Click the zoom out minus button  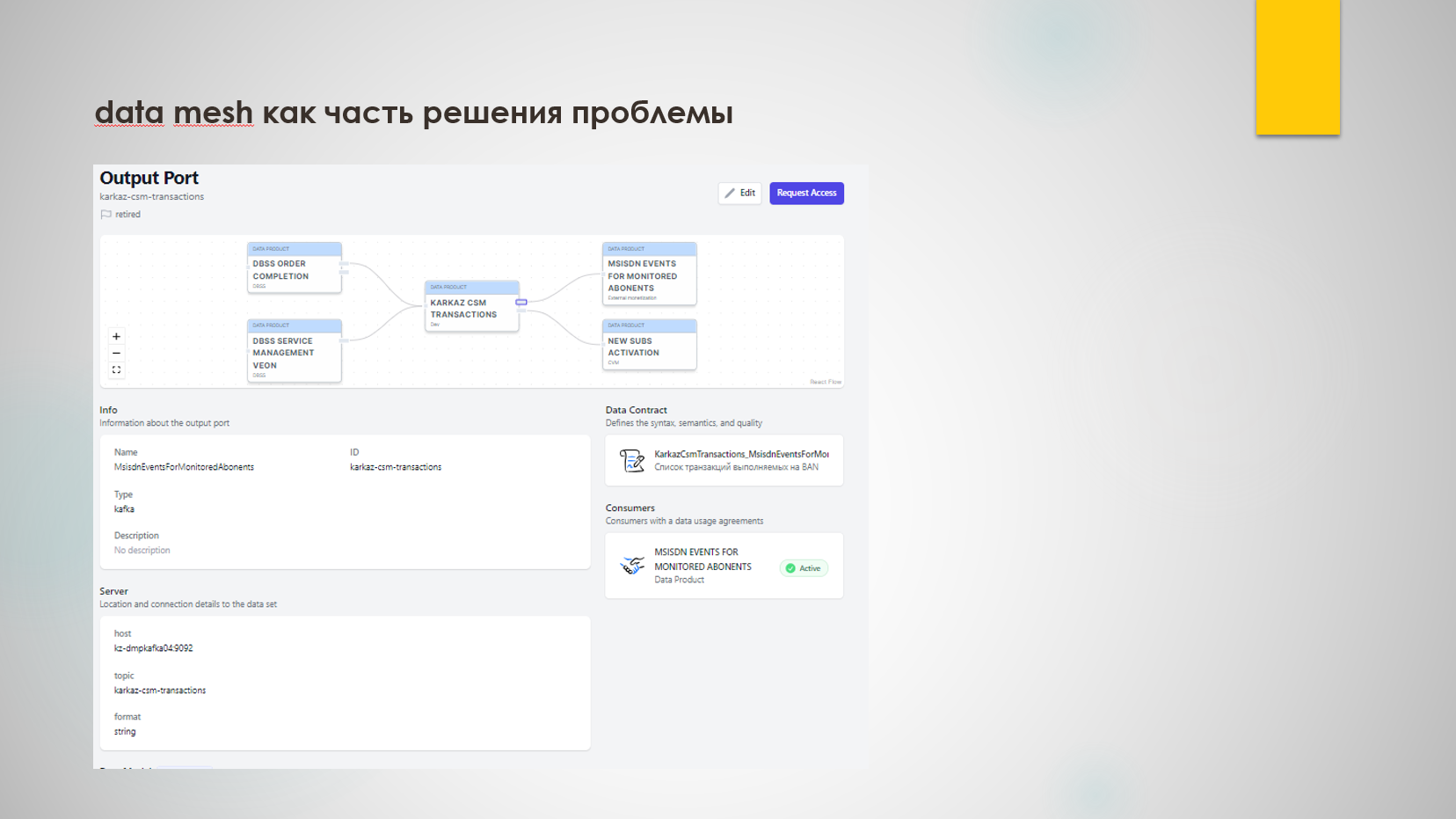coord(116,353)
